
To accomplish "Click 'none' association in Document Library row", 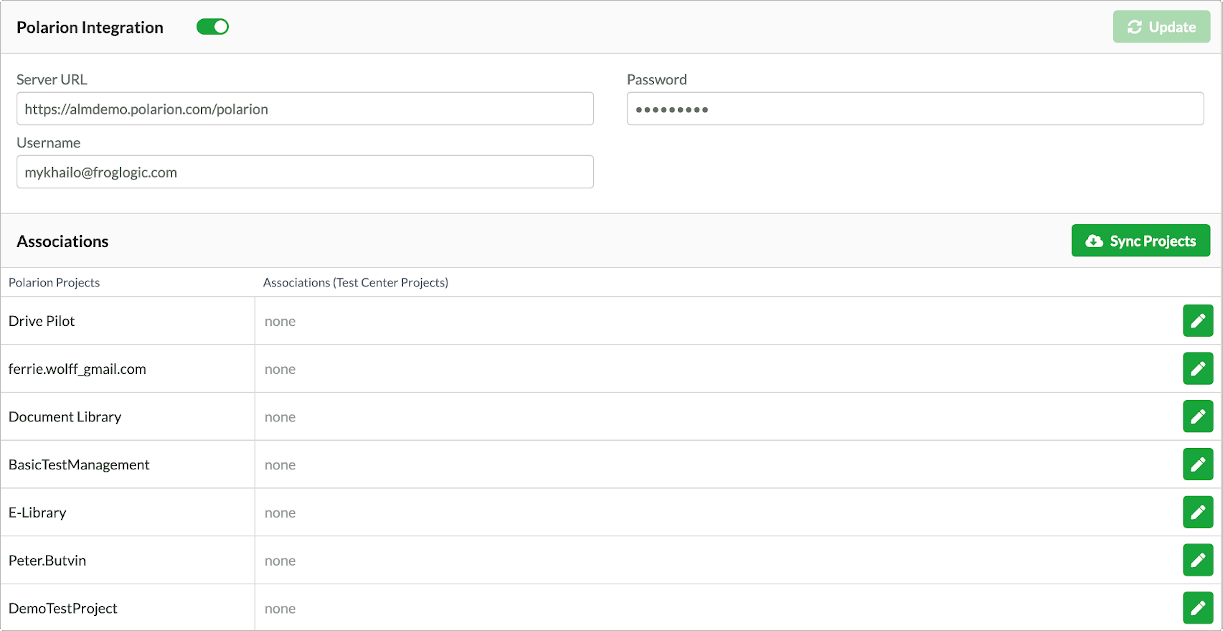I will 280,417.
